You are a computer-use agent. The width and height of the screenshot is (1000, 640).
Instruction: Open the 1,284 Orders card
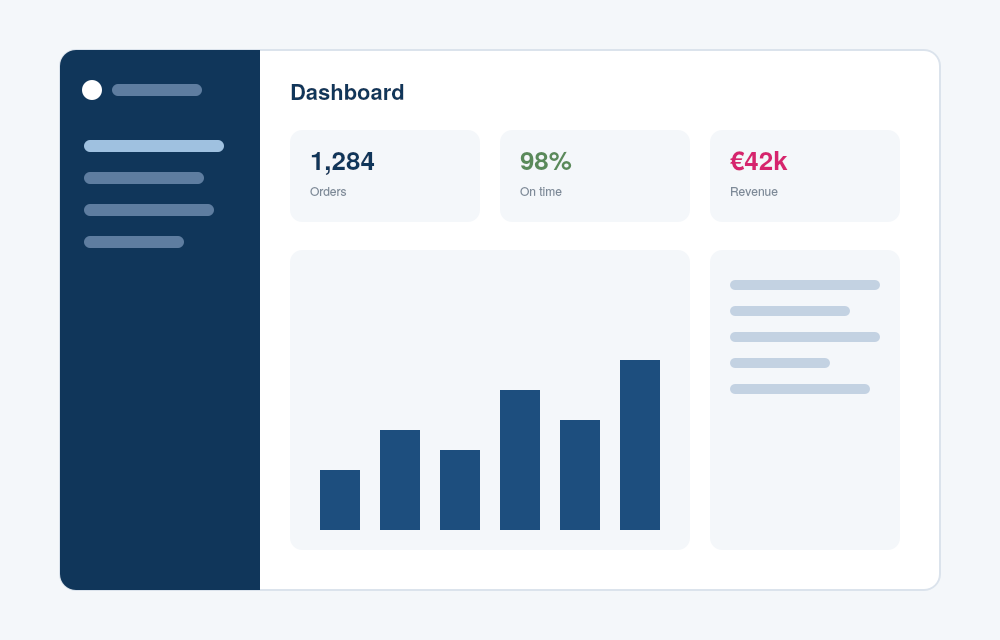(x=385, y=176)
